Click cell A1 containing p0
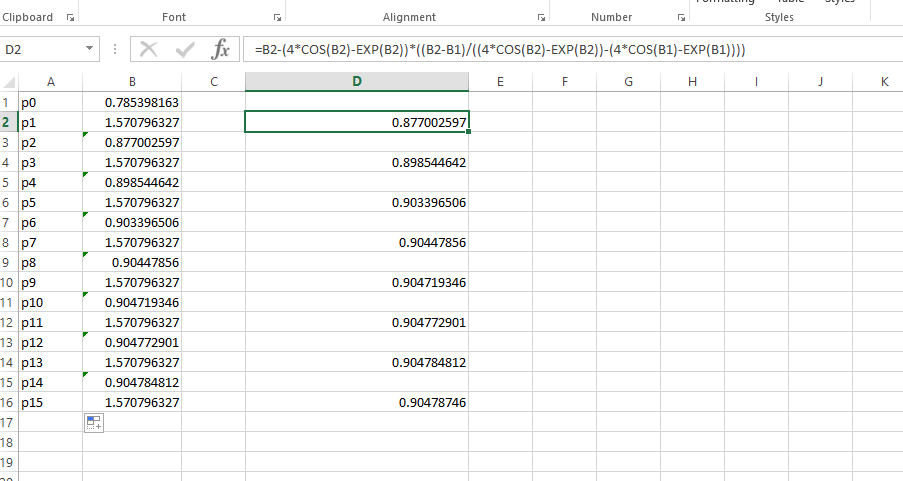The height and width of the screenshot is (481, 903). pyautogui.click(x=50, y=102)
